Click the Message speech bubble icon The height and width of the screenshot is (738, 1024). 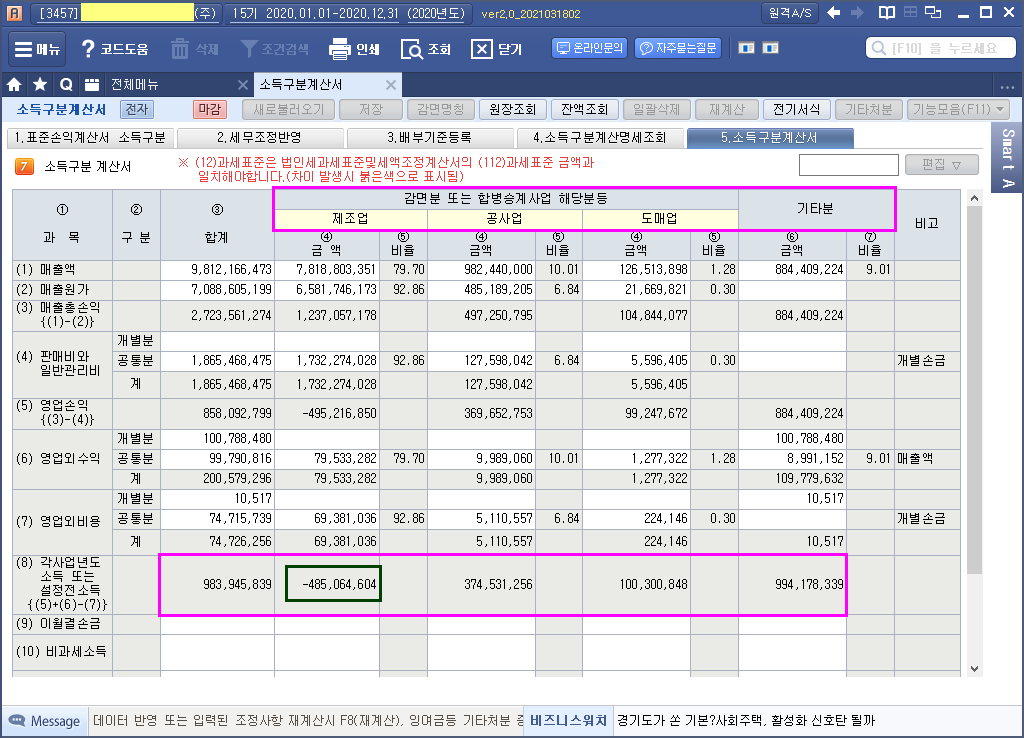17,720
